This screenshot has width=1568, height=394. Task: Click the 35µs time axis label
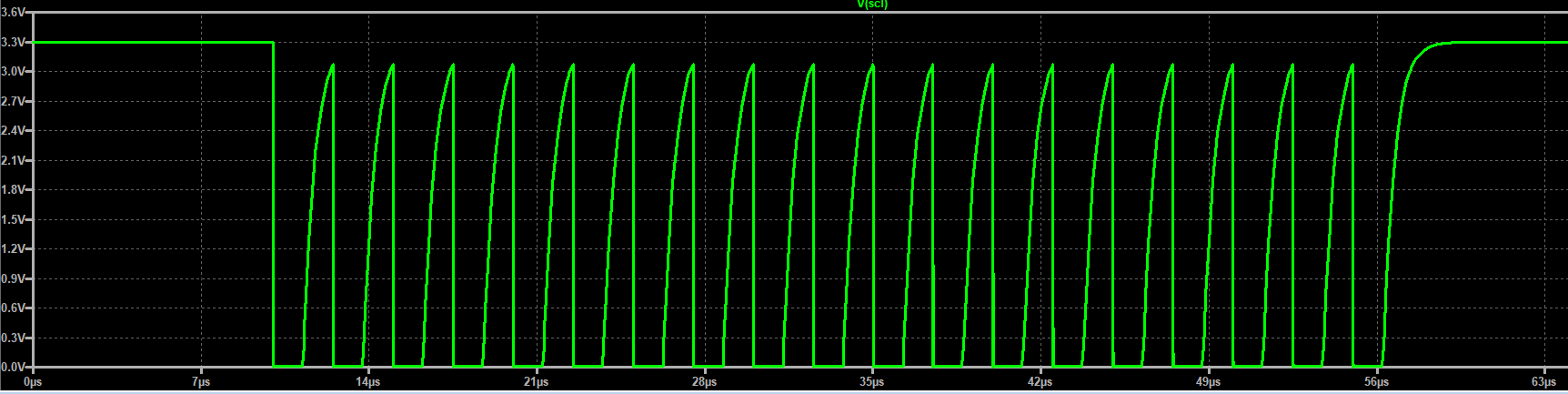pyautogui.click(x=872, y=382)
